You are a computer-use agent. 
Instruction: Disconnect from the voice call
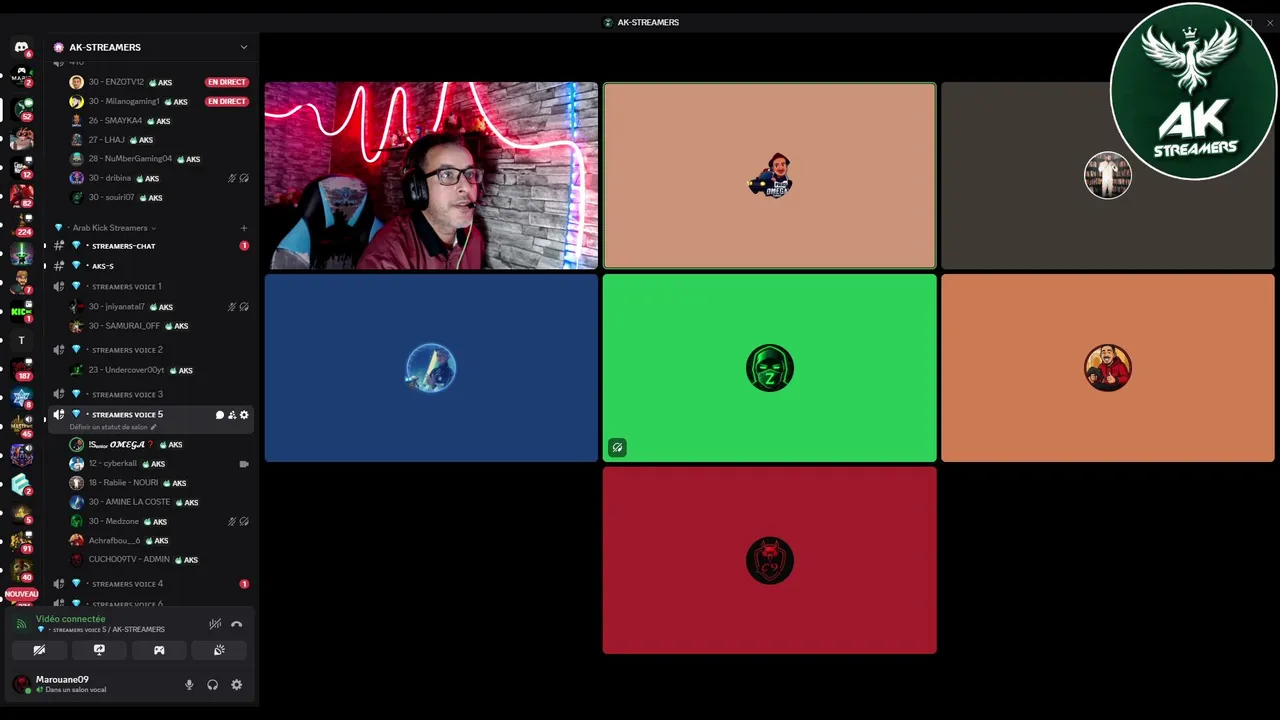pyautogui.click(x=237, y=624)
